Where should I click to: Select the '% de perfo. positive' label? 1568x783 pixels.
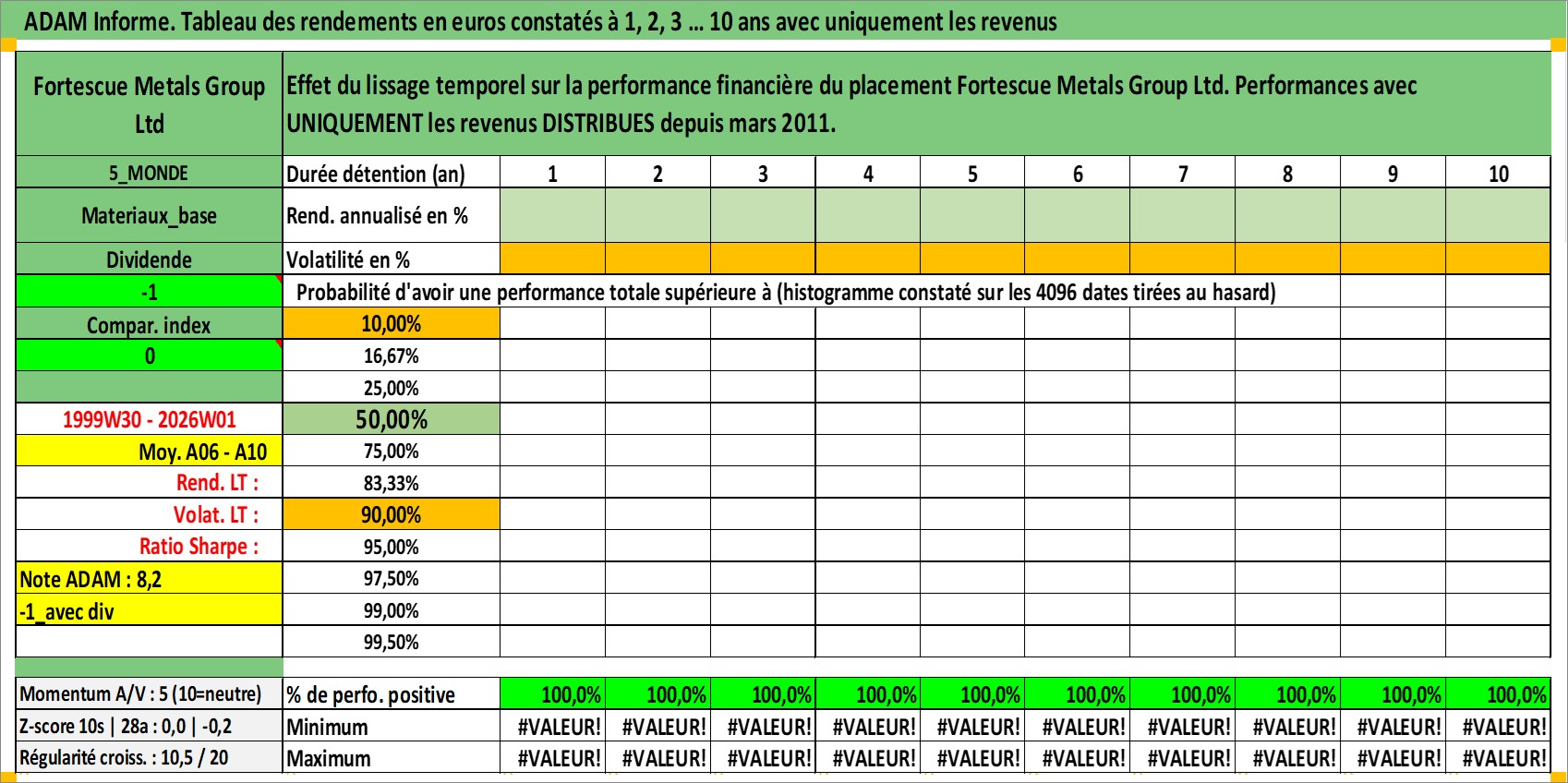click(x=392, y=693)
